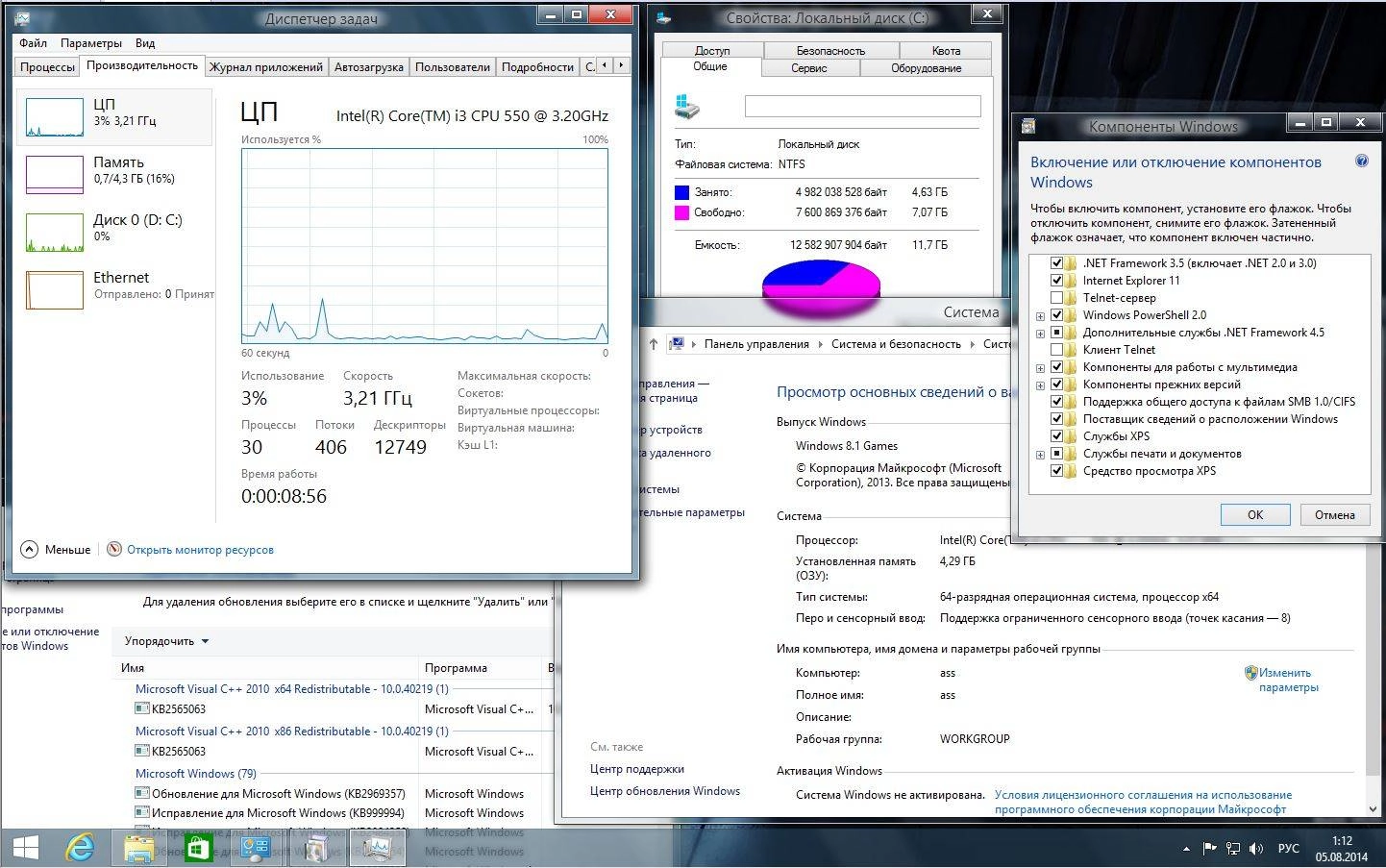Toggle Windows PowerShell 2.0 checkbox

click(1057, 315)
